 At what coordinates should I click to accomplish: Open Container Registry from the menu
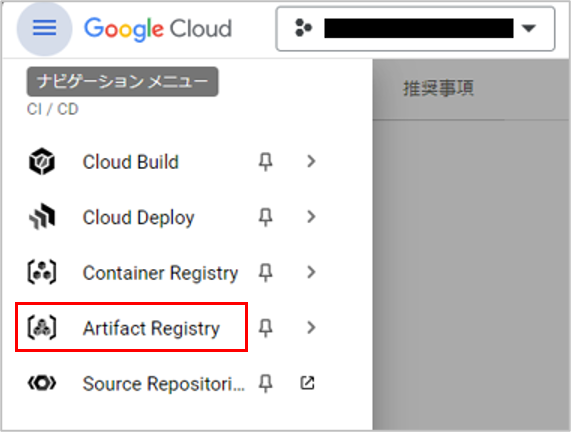pyautogui.click(x=160, y=273)
